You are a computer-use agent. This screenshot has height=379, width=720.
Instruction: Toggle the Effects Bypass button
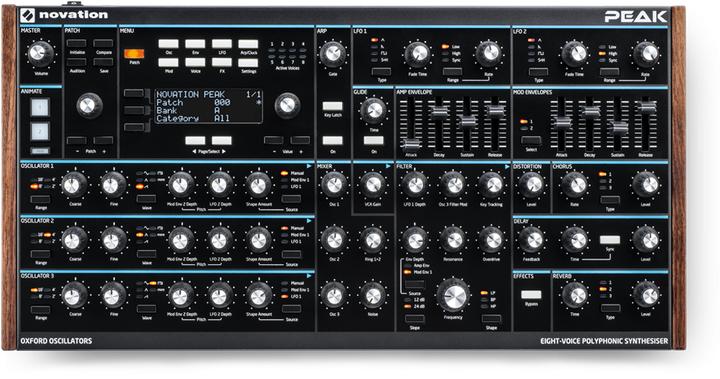531,294
